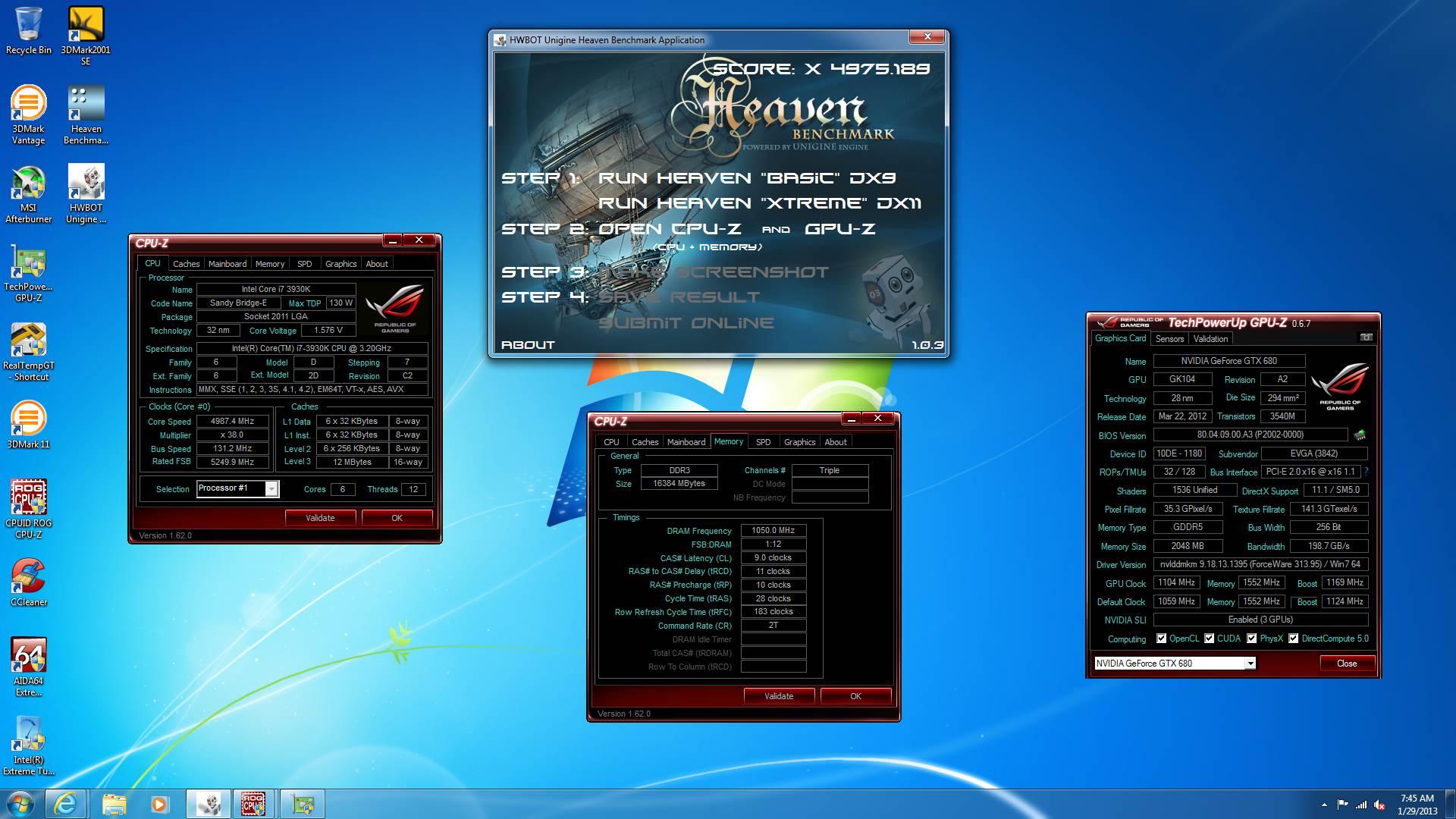Open the NVIDIA GeForce GTX 680 GPU dropdown
Screen dimensions: 1456x819
(1250, 664)
